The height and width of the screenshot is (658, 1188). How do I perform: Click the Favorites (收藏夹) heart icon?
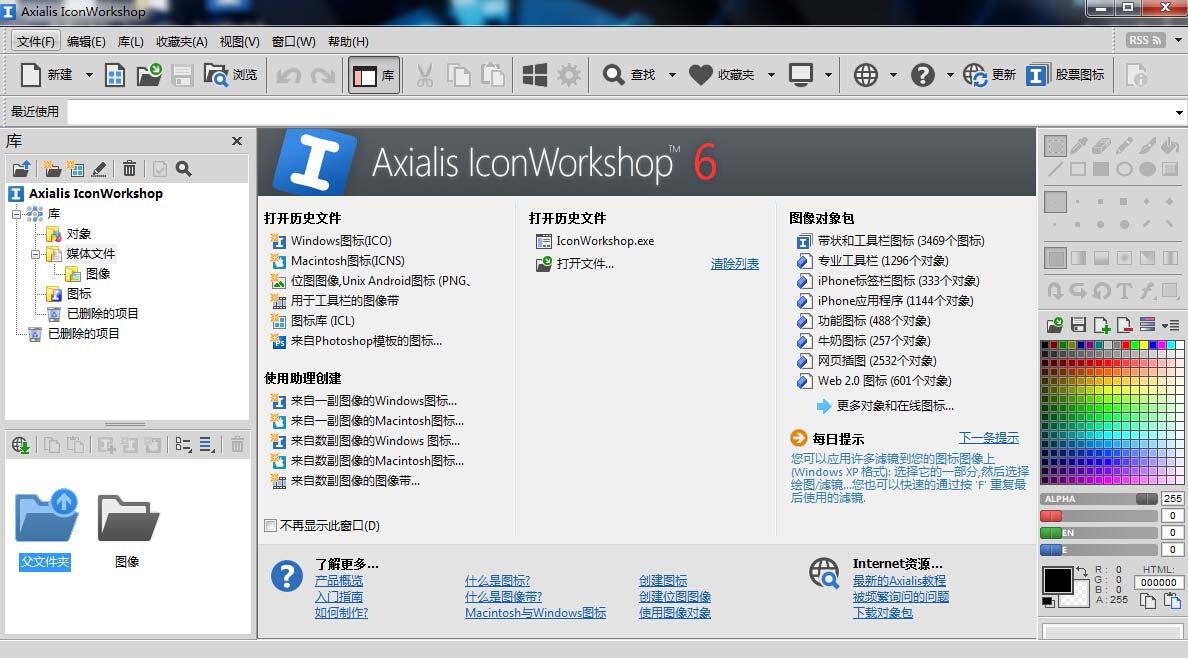(701, 75)
